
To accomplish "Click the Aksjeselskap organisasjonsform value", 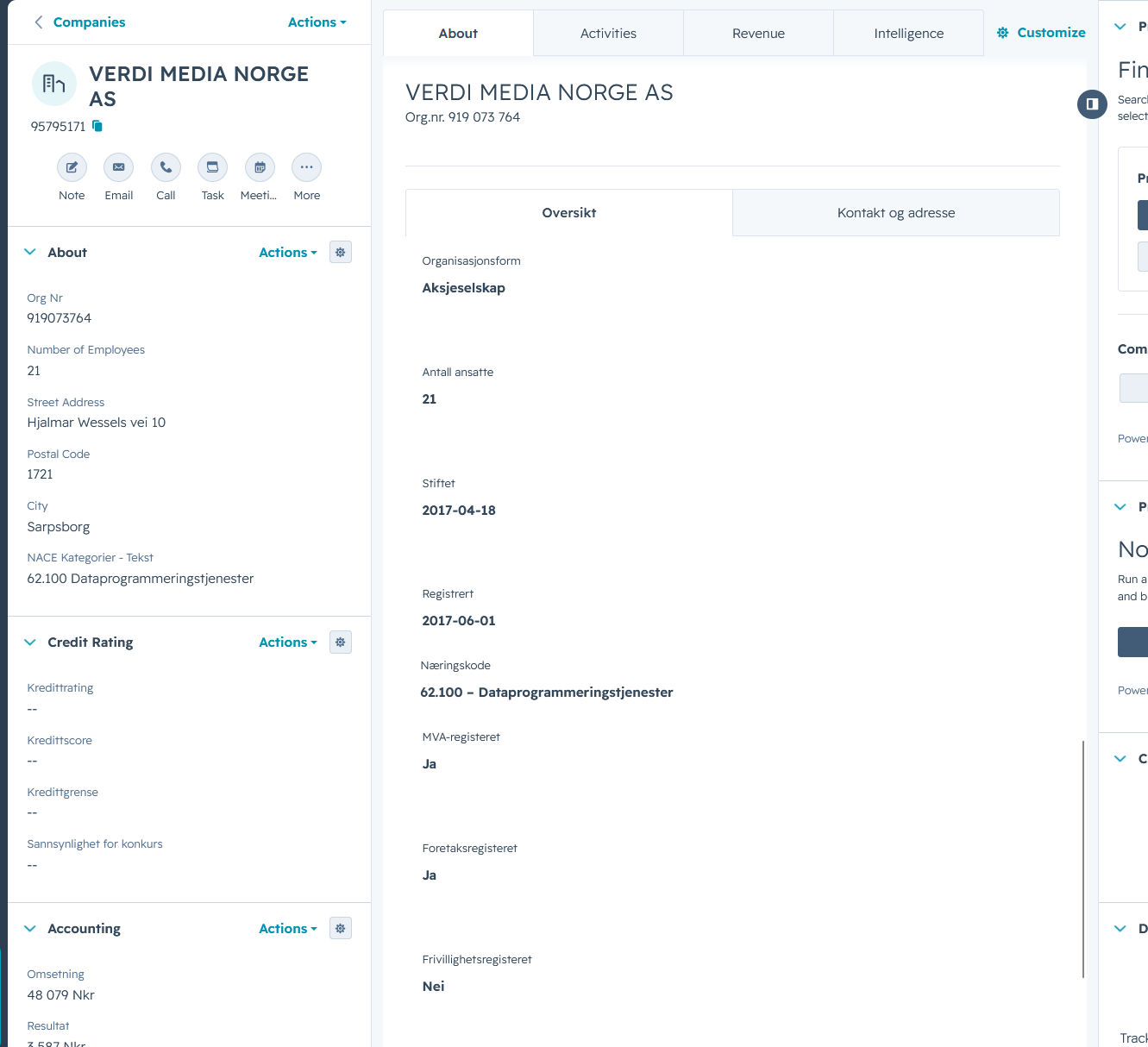I will [464, 288].
